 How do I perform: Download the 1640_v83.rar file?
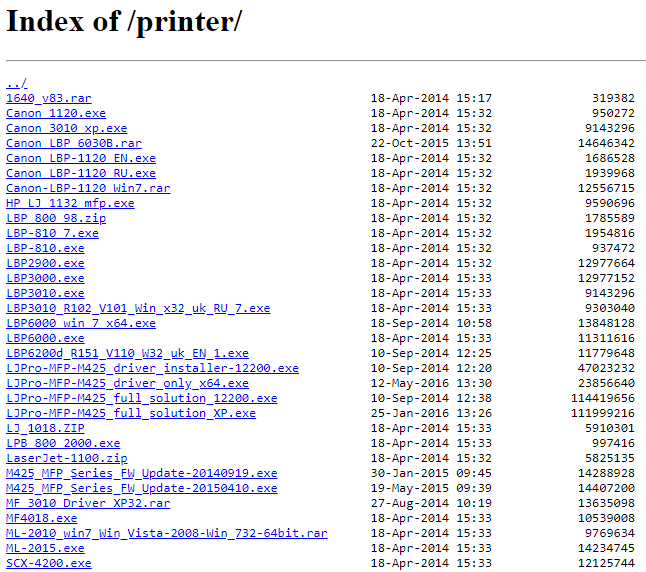click(x=48, y=98)
